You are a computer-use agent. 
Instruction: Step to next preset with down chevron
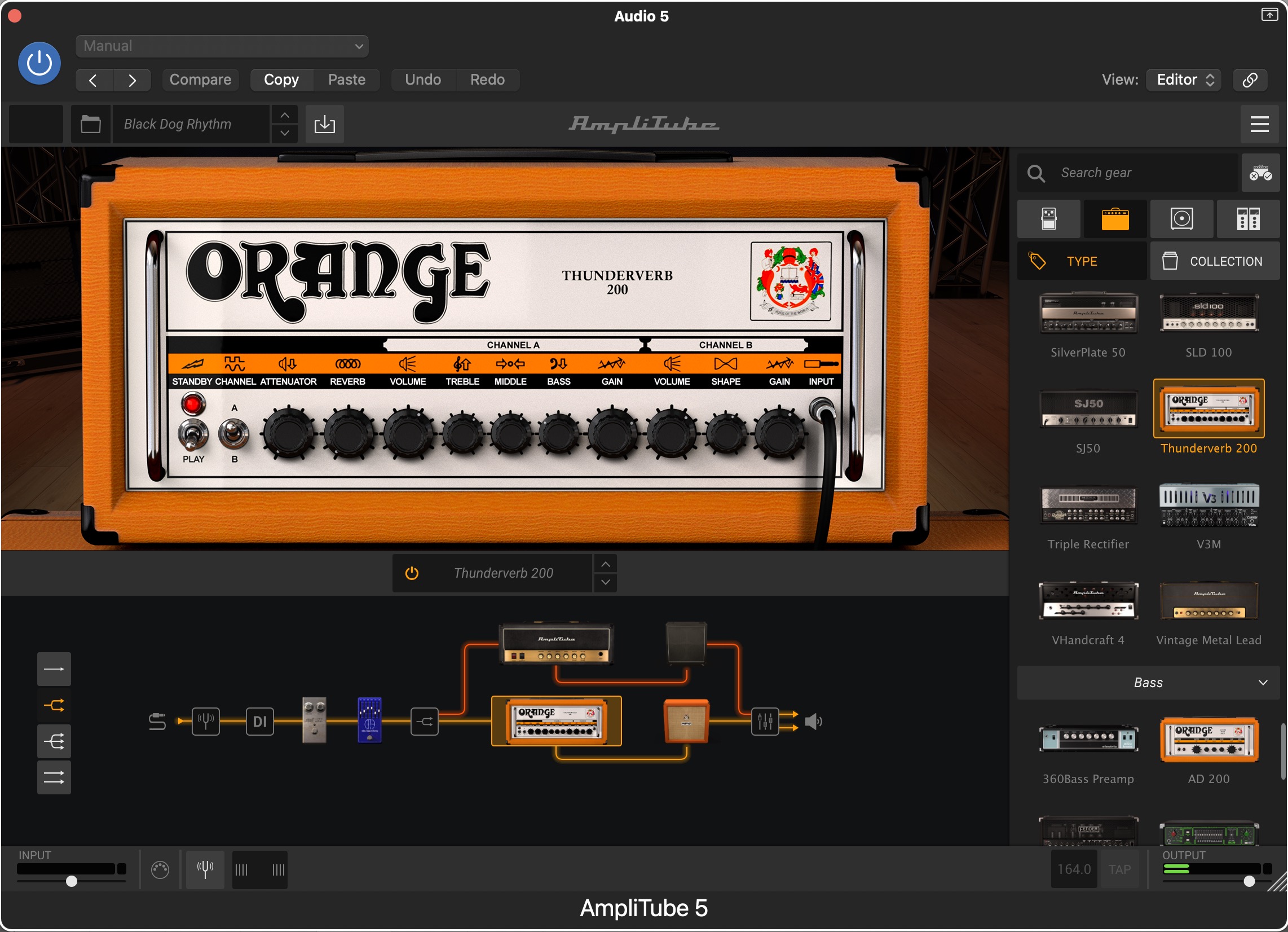285,134
